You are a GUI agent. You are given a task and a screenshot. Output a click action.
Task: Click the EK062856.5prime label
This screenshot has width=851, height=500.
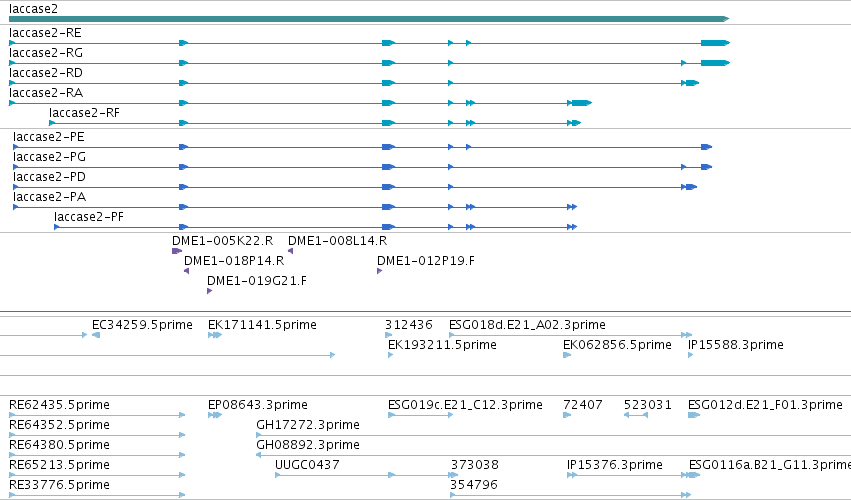click(x=617, y=345)
